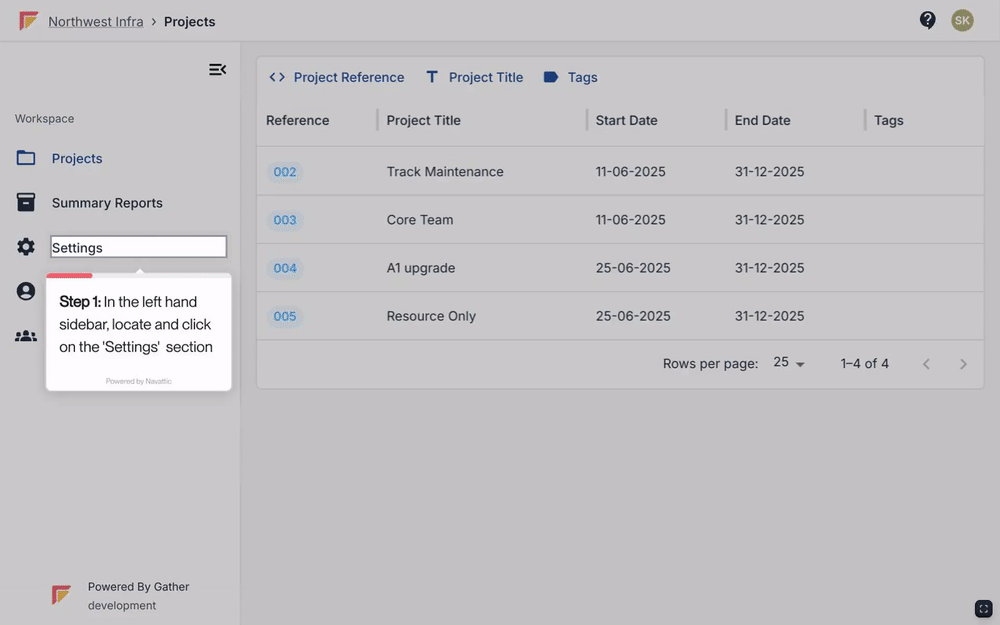The height and width of the screenshot is (625, 1000).
Task: Collapse the sidebar with the menu icon
Action: [217, 69]
